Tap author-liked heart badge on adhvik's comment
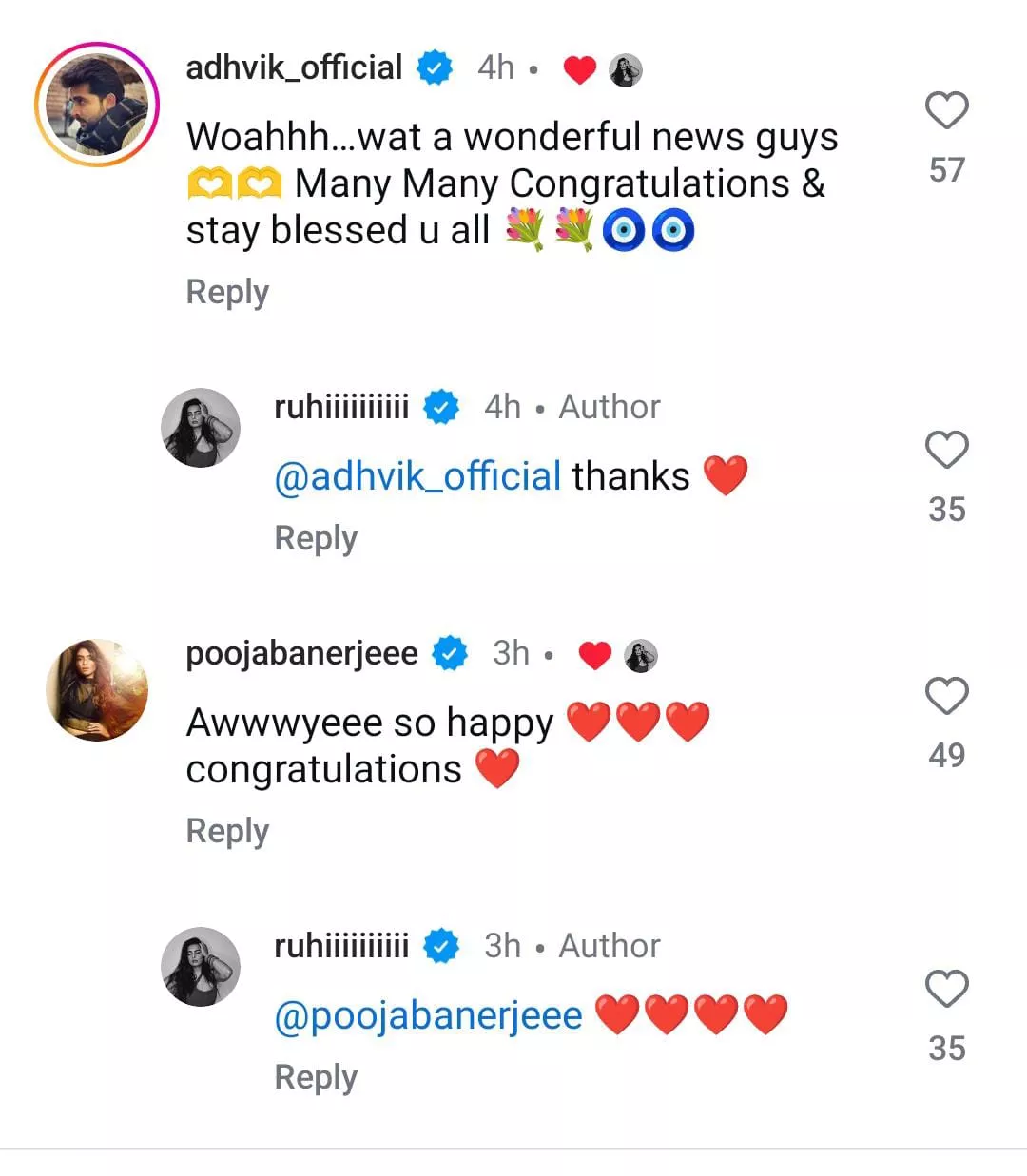 [x=580, y=69]
